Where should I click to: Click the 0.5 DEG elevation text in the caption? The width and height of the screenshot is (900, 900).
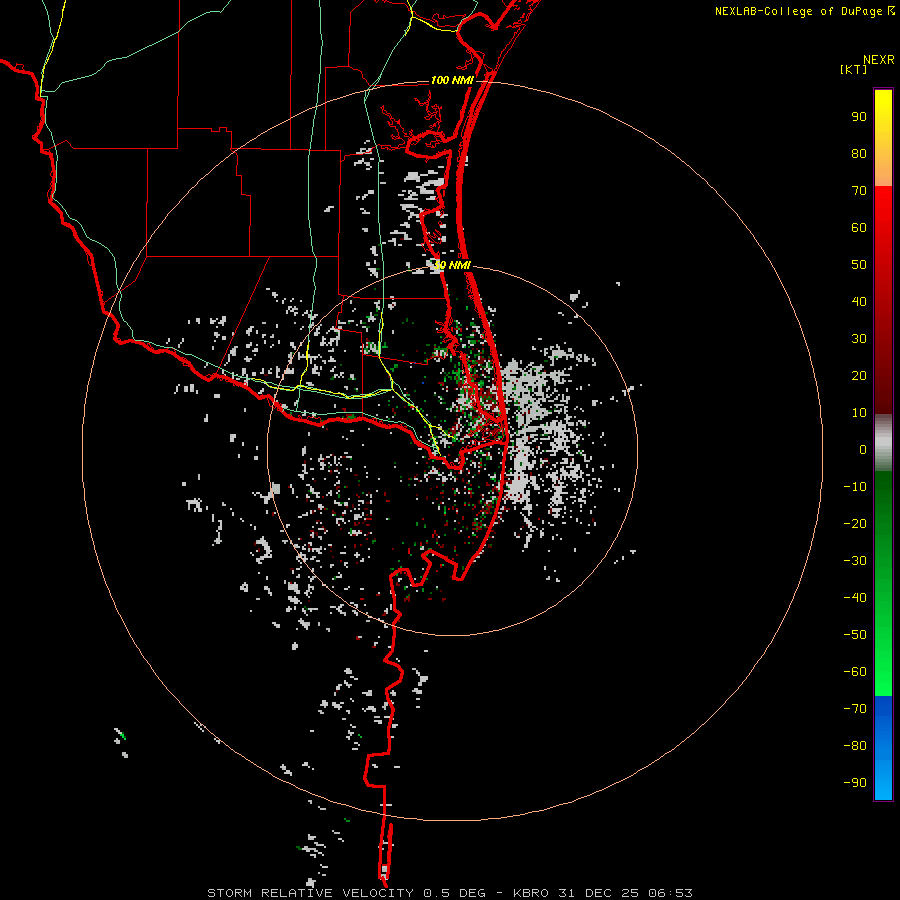click(454, 893)
